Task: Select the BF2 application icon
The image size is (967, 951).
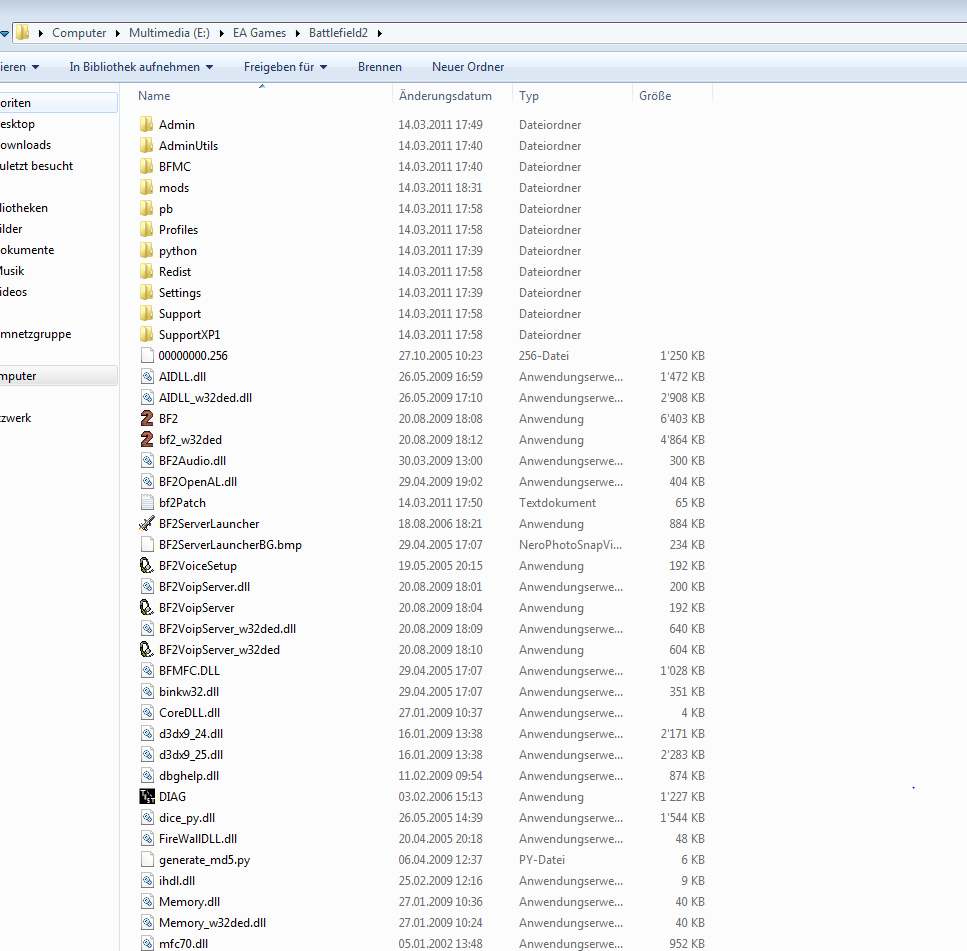Action: (x=147, y=419)
